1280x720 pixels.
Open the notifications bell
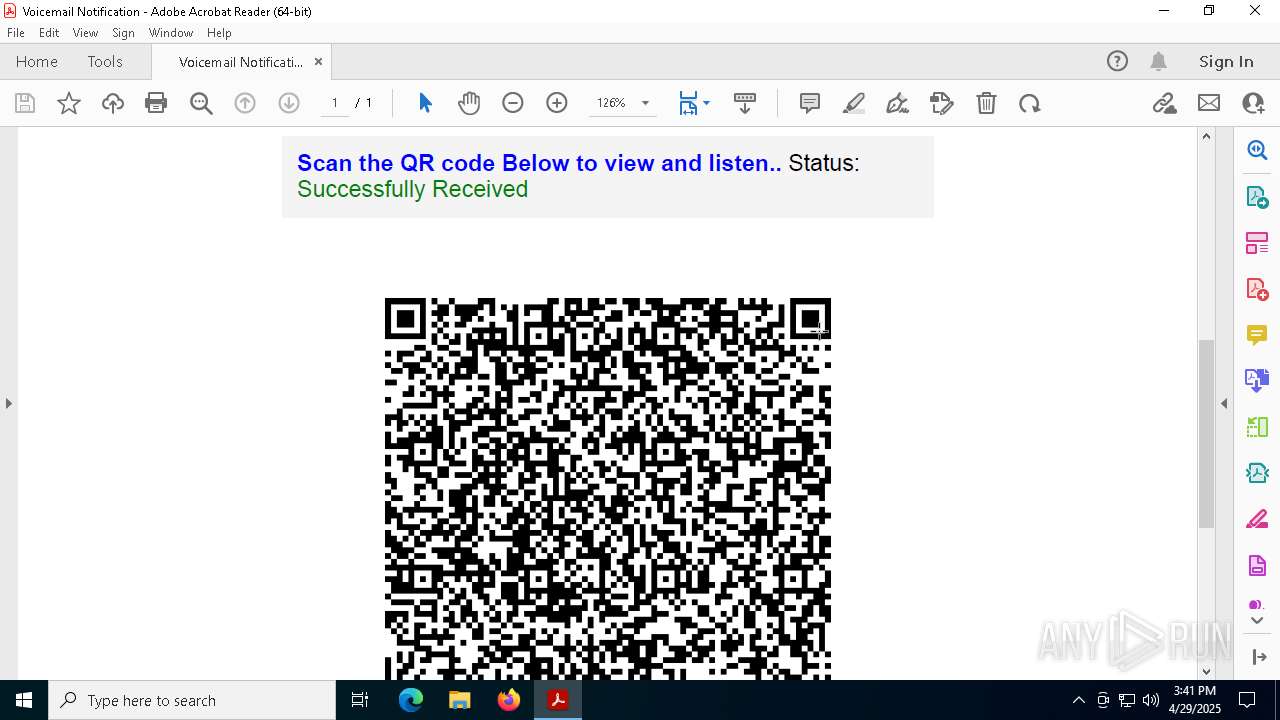(x=1158, y=61)
